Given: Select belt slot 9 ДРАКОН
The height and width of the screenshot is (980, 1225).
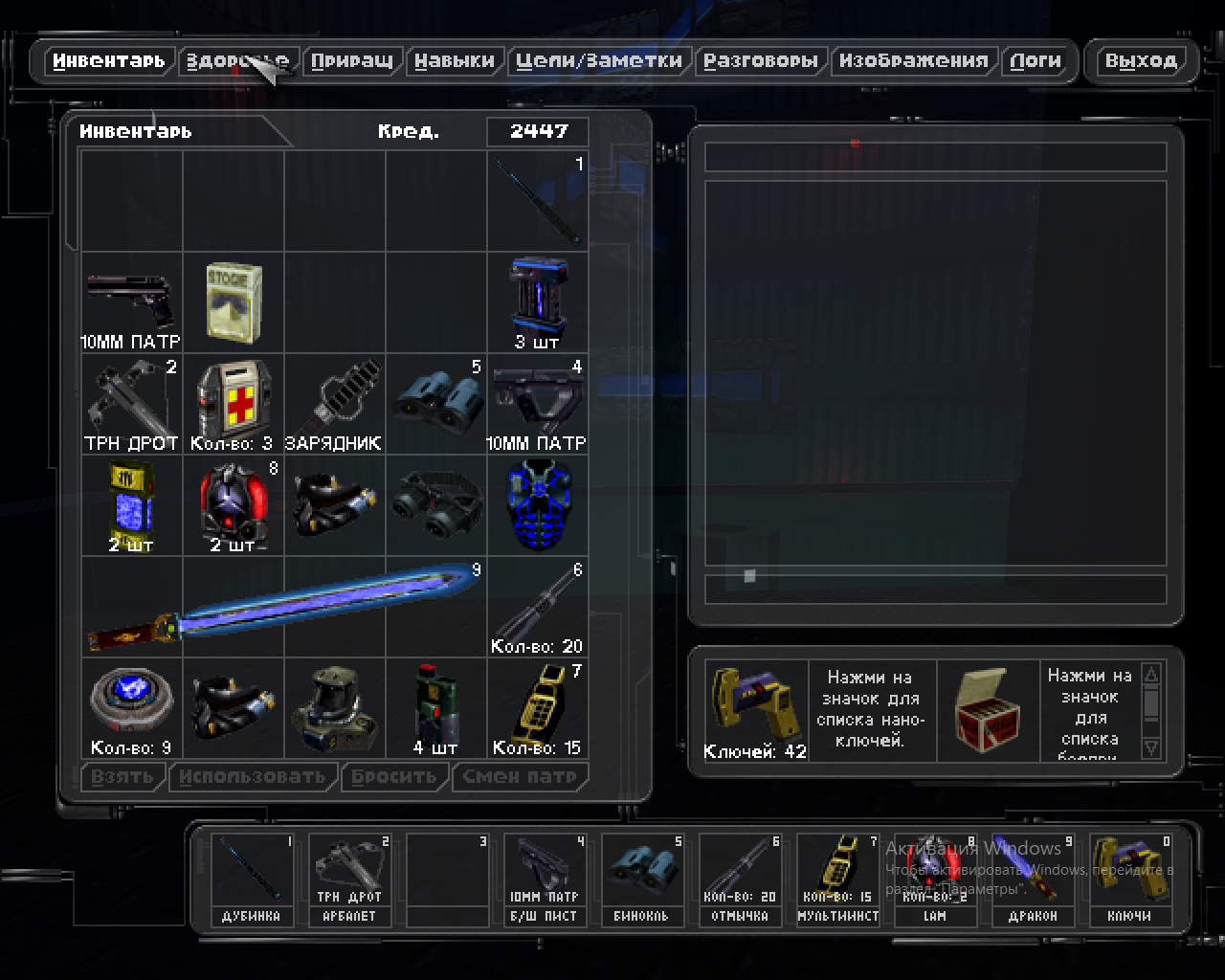Looking at the screenshot, I should tap(1034, 880).
